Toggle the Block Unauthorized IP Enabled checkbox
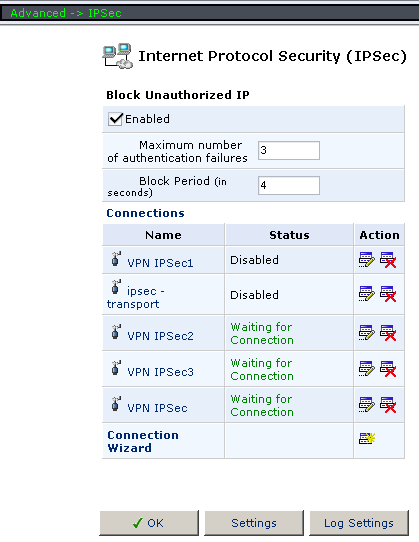The height and width of the screenshot is (542, 419). click(x=115, y=119)
